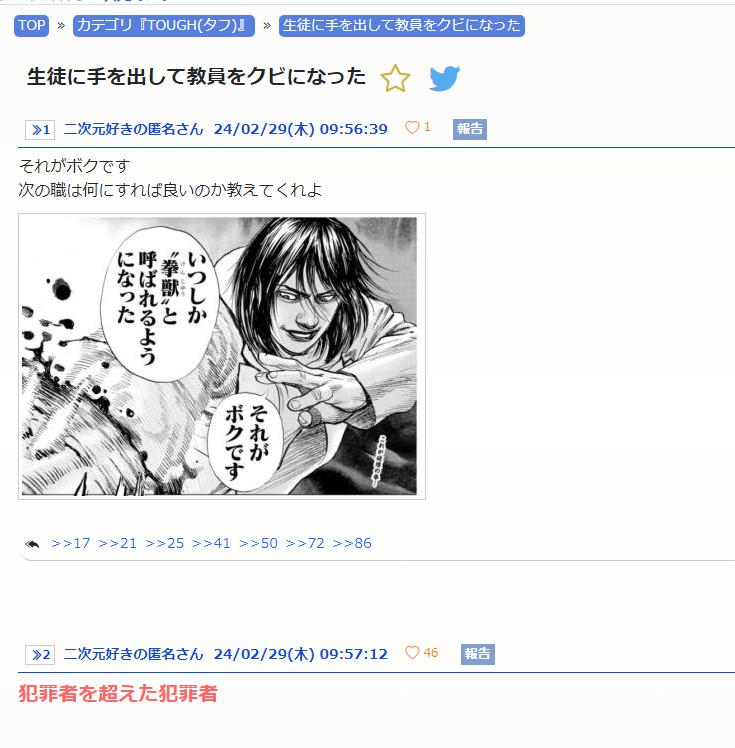735x748 pixels.
Task: Click the reply arrow icon below post 1
Action: [32, 544]
